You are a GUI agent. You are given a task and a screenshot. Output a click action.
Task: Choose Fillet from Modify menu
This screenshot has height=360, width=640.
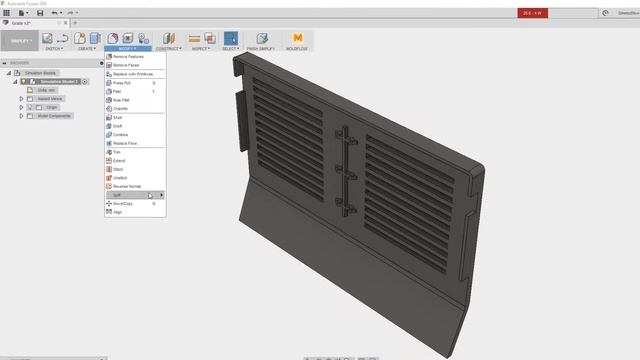[x=135, y=91]
